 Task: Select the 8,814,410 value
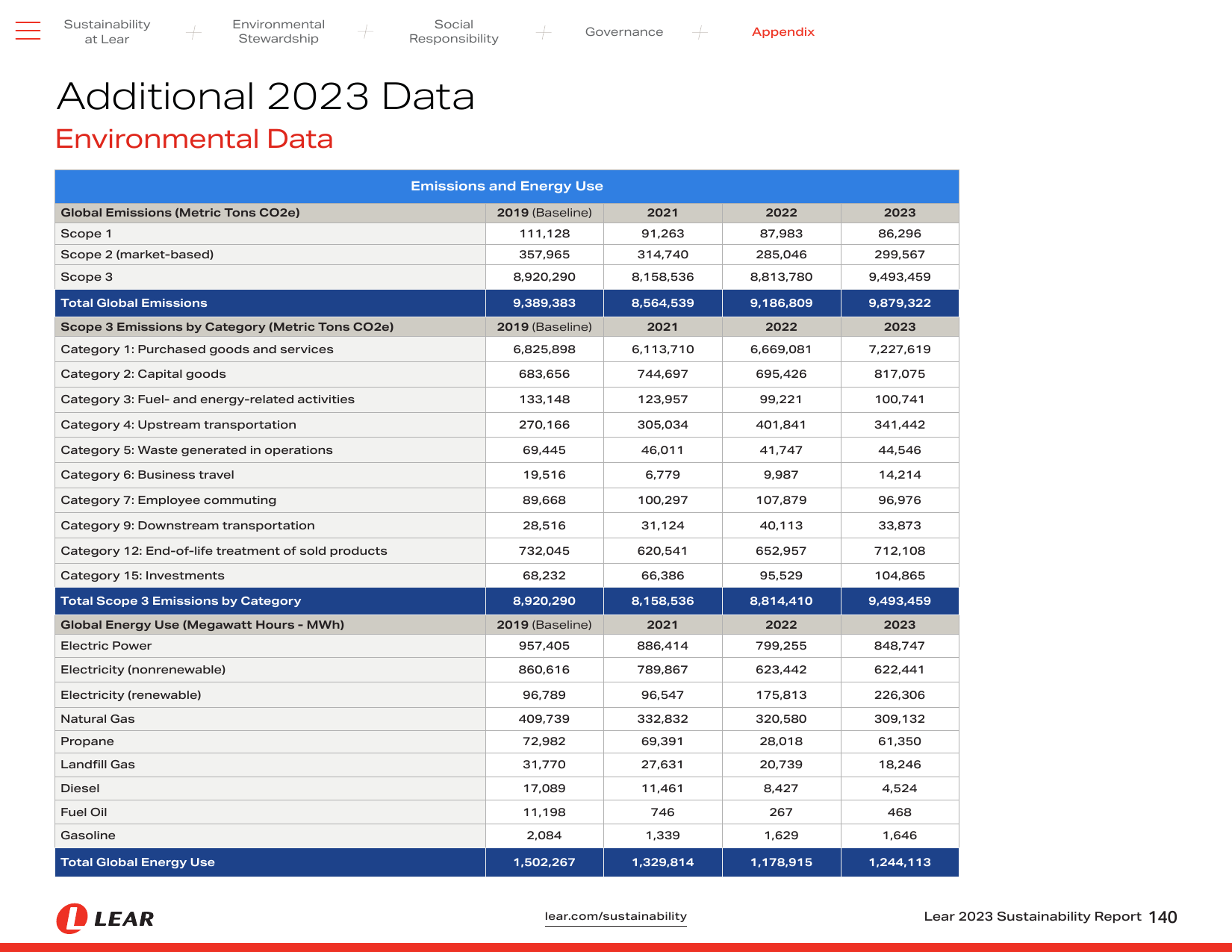click(x=781, y=601)
